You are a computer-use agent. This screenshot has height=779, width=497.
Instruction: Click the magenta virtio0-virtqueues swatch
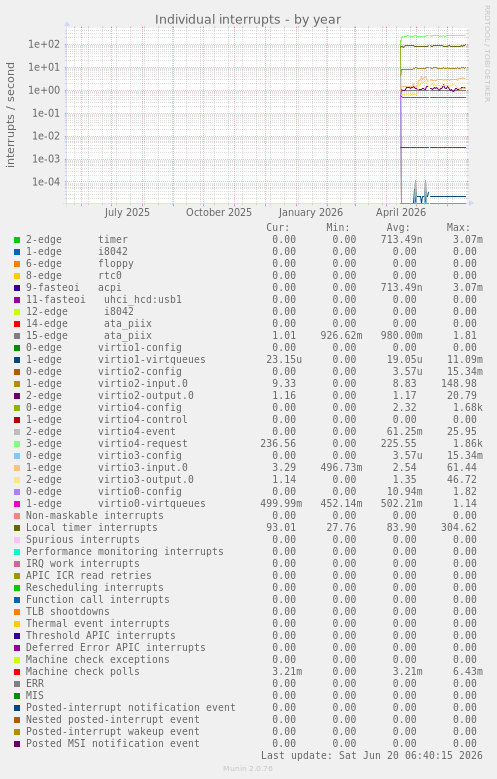click(x=17, y=504)
